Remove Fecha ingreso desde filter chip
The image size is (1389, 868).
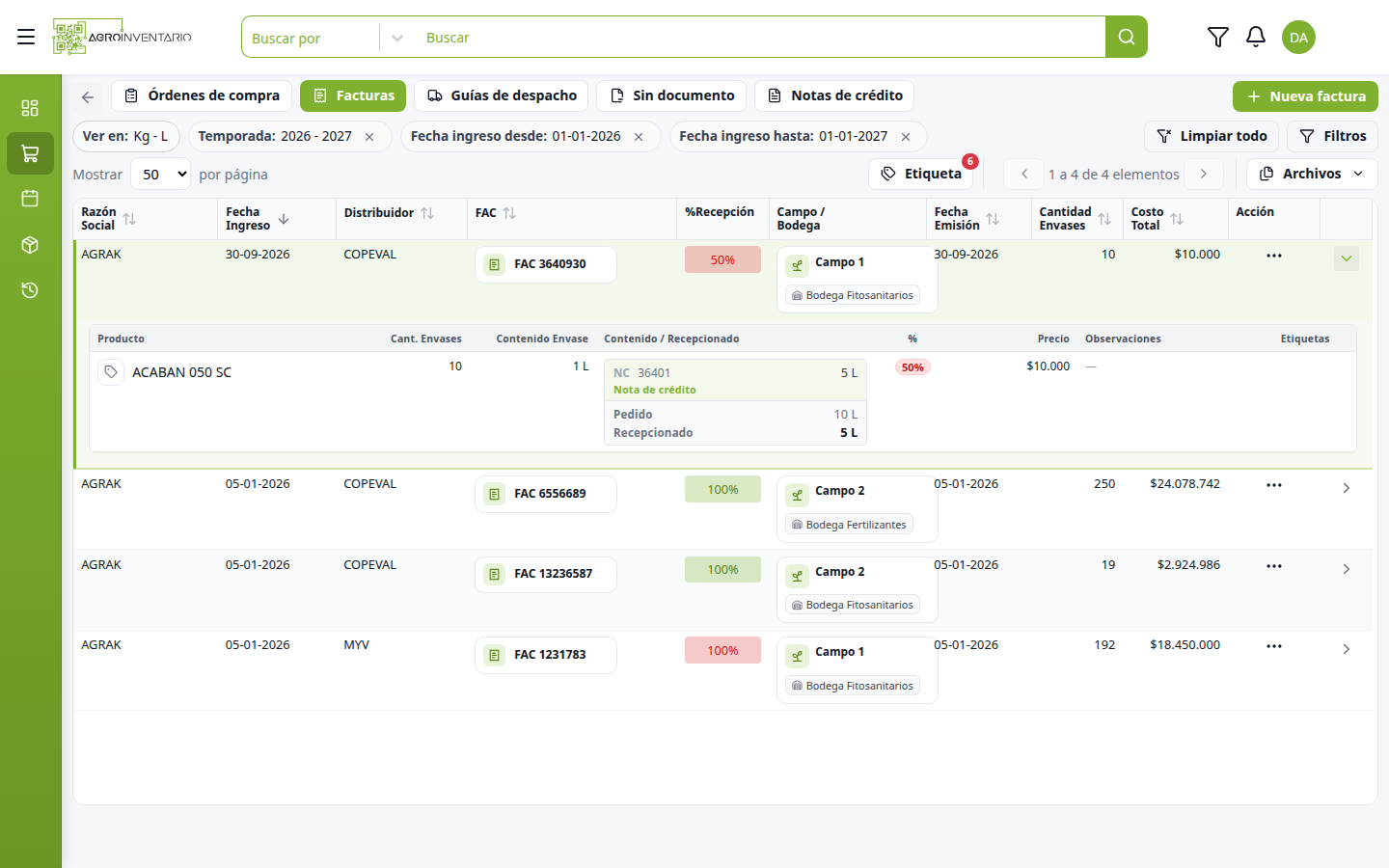[639, 137]
